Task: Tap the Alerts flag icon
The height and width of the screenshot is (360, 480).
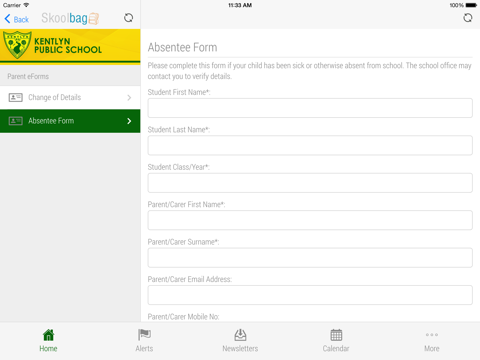Action: click(144, 335)
